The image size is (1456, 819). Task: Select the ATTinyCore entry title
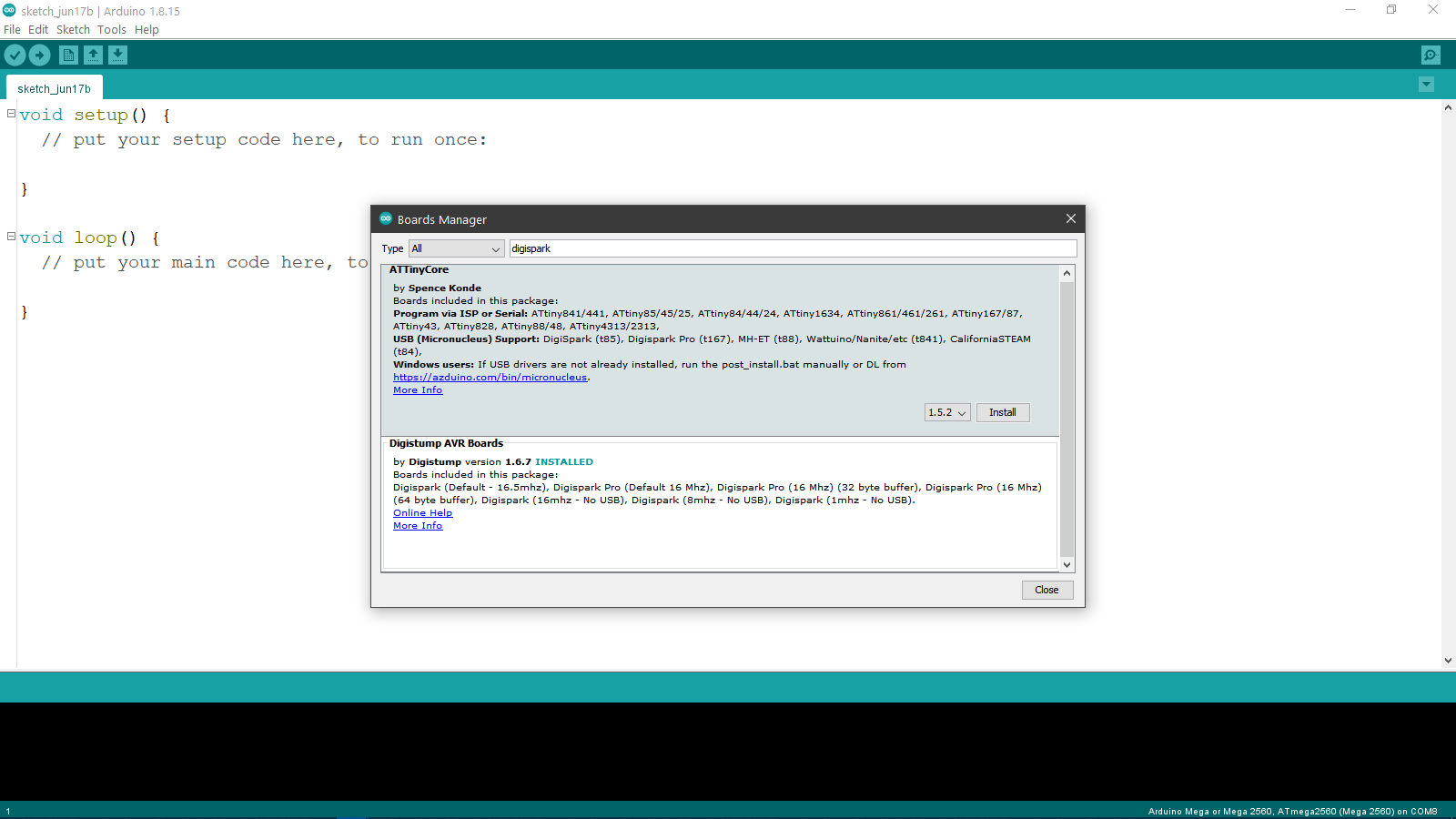click(x=419, y=269)
